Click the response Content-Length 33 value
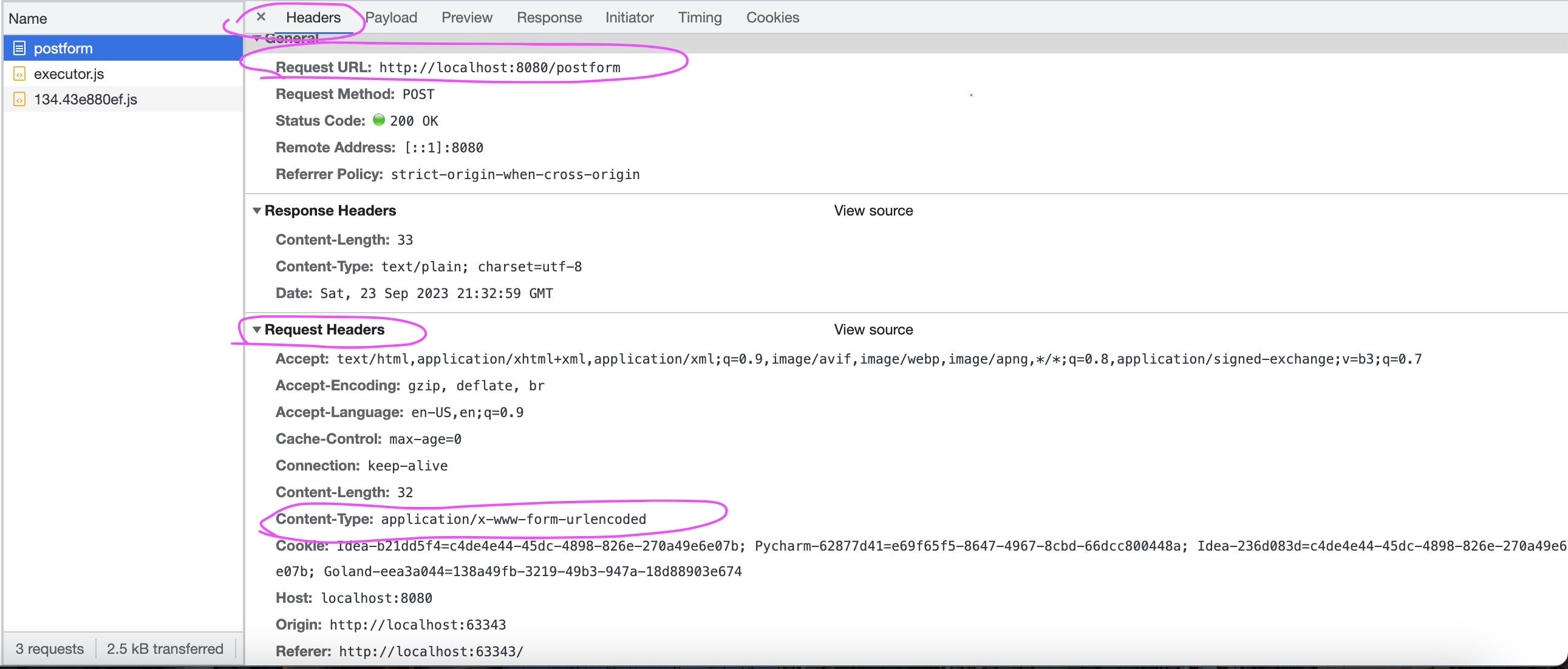This screenshot has width=1568, height=669. click(405, 240)
